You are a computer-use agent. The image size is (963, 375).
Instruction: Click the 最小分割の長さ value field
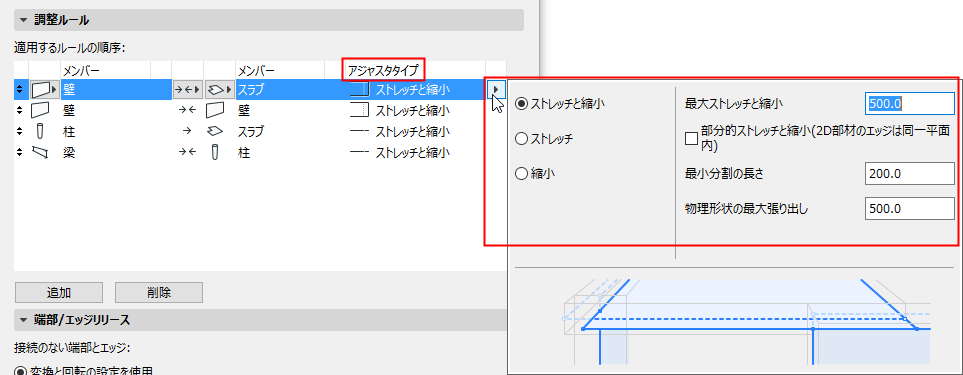[x=910, y=174]
